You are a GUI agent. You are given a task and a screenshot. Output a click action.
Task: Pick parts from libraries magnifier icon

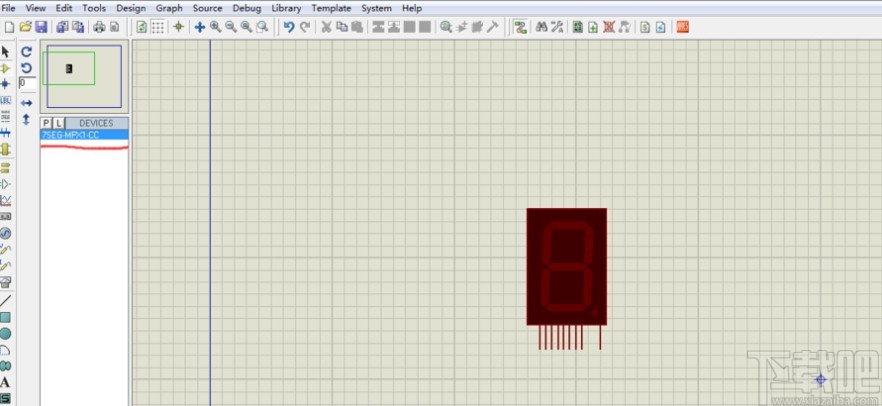pos(446,27)
